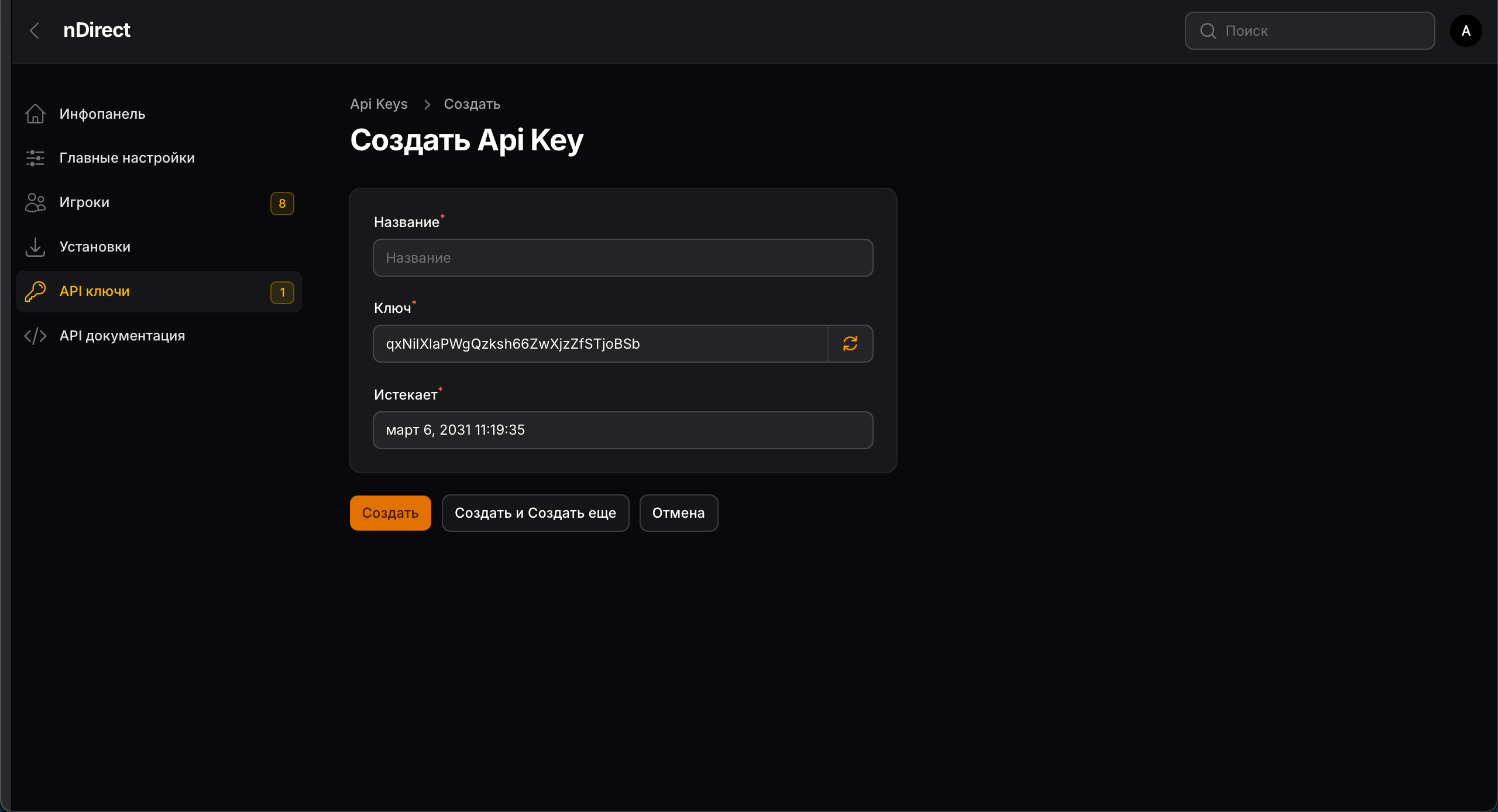Regenerate the API key with refresh icon
Viewport: 1498px width, 812px height.
pyautogui.click(x=850, y=344)
